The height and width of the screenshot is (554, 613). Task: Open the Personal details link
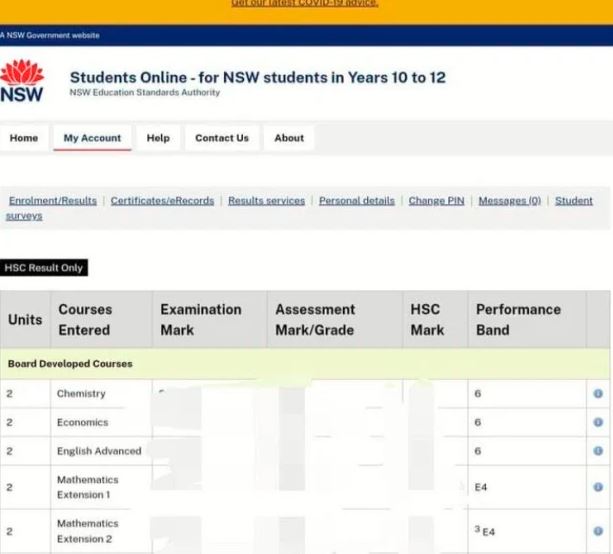tap(357, 201)
